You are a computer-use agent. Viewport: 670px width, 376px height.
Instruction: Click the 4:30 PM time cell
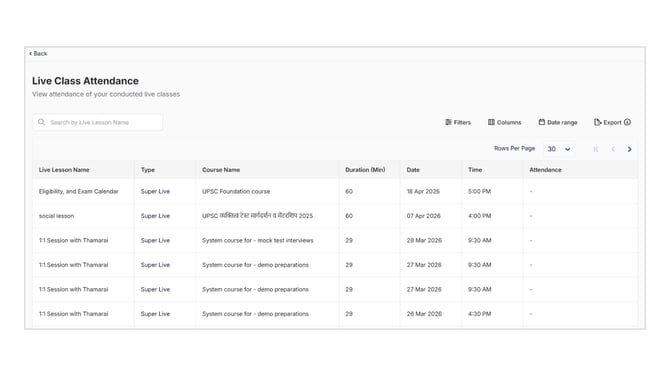tap(479, 314)
